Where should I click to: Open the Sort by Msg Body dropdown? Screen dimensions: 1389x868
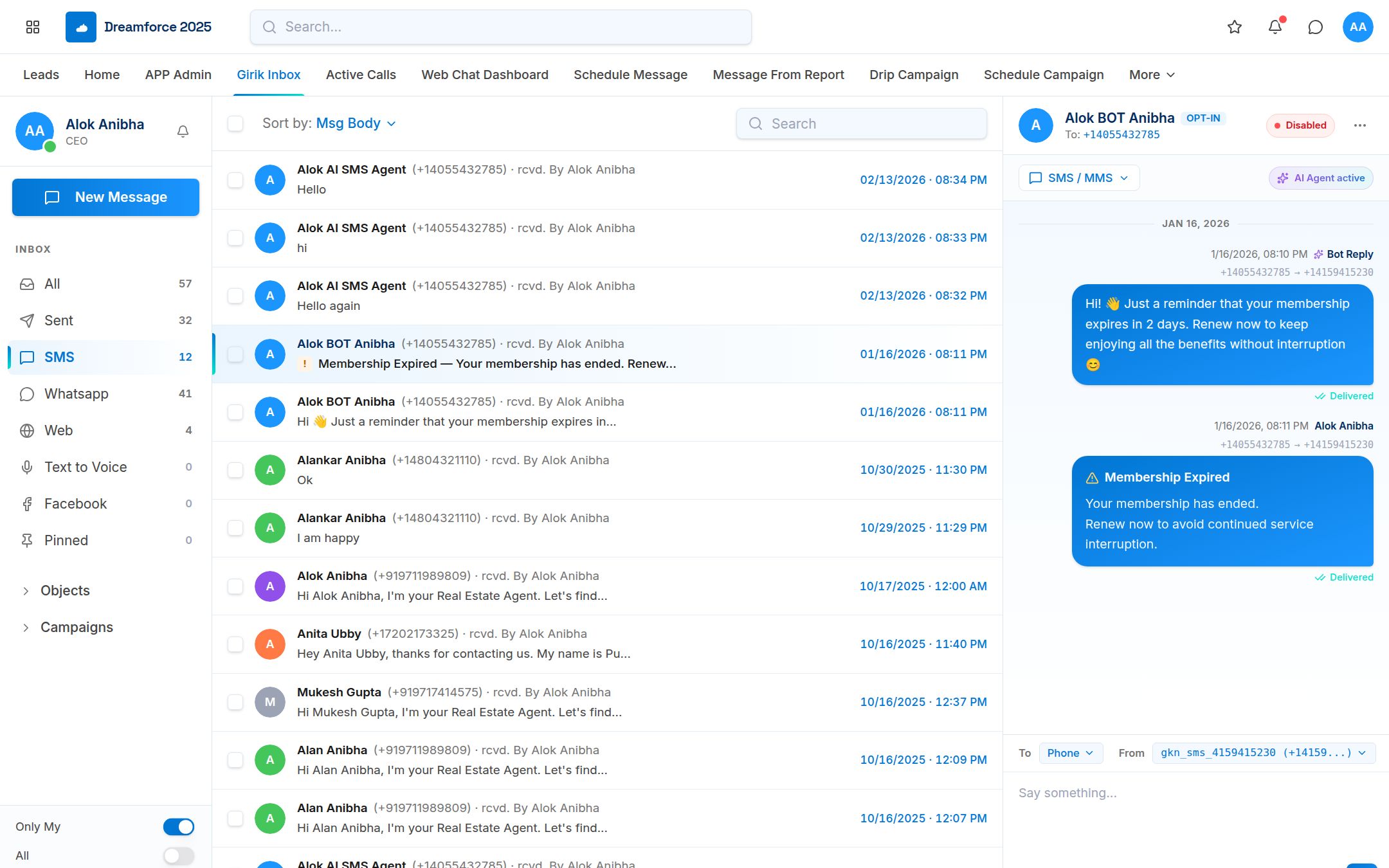tap(356, 123)
